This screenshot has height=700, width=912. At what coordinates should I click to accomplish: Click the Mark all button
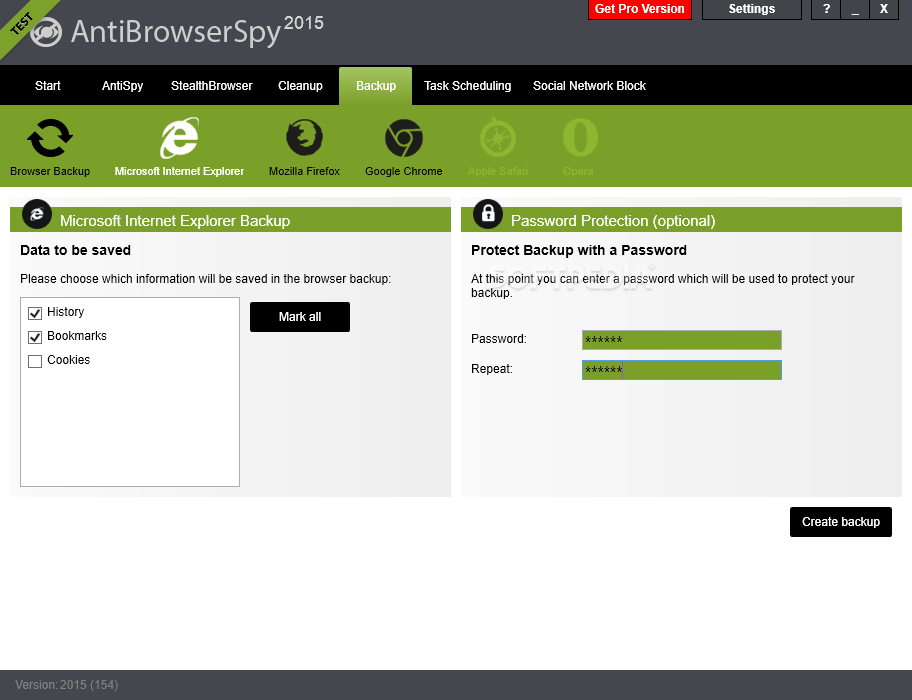[300, 317]
